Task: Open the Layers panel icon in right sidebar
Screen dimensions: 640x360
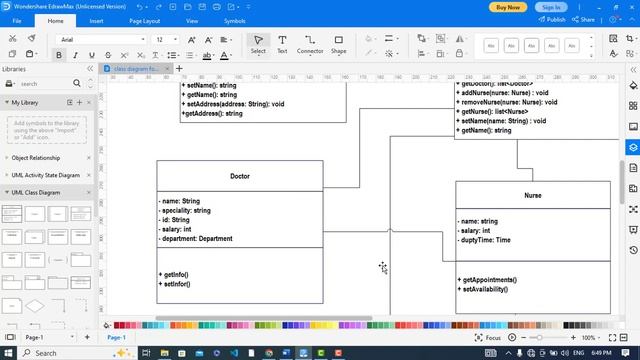Action: pyautogui.click(x=633, y=147)
